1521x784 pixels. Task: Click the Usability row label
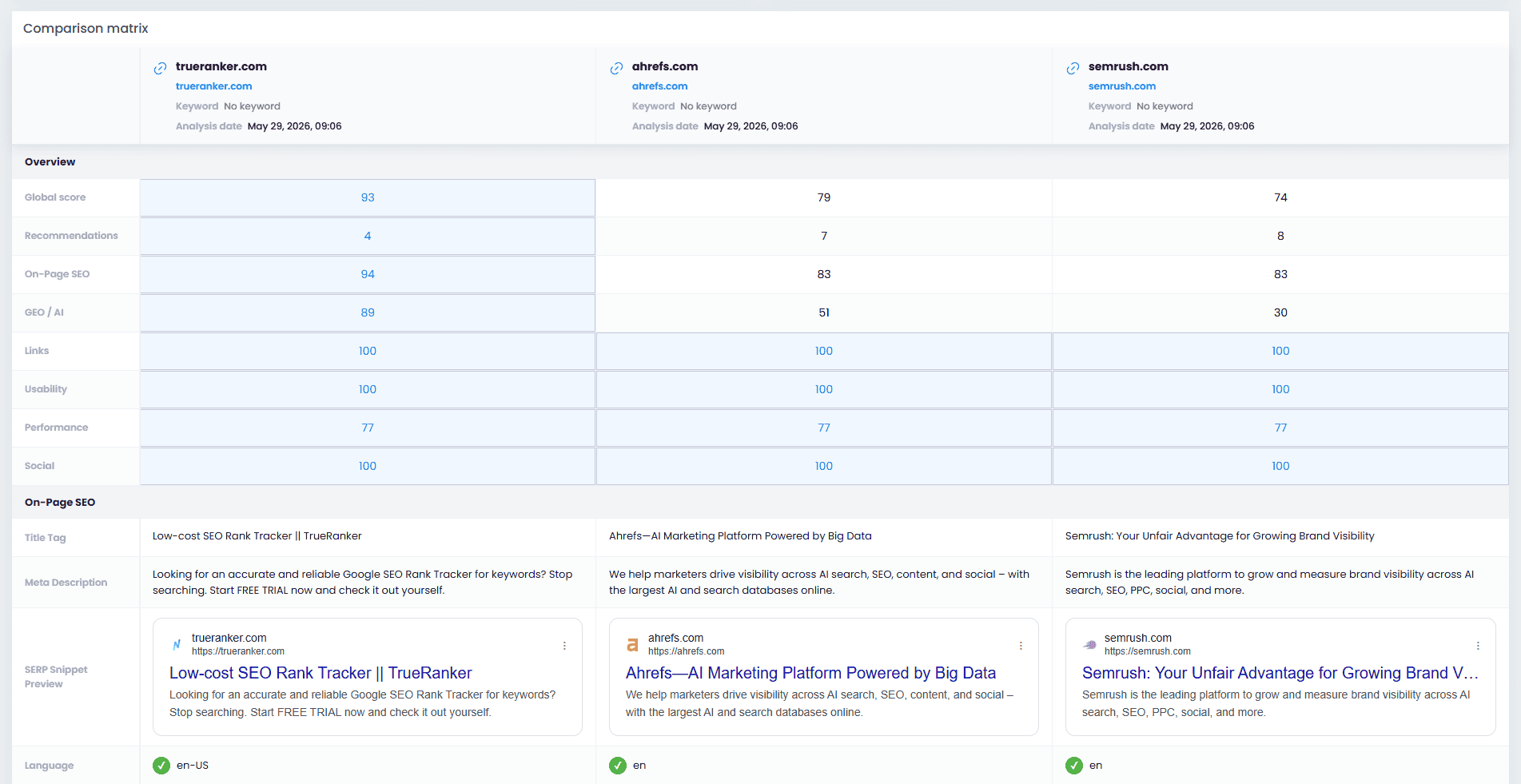point(46,389)
